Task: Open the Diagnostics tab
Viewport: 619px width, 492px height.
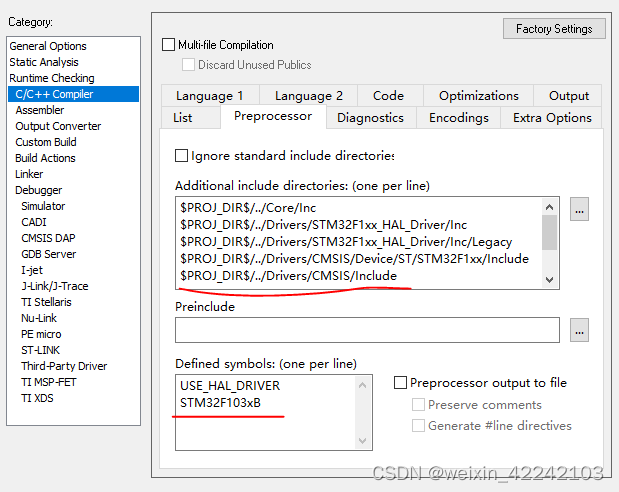Action: pos(370,118)
